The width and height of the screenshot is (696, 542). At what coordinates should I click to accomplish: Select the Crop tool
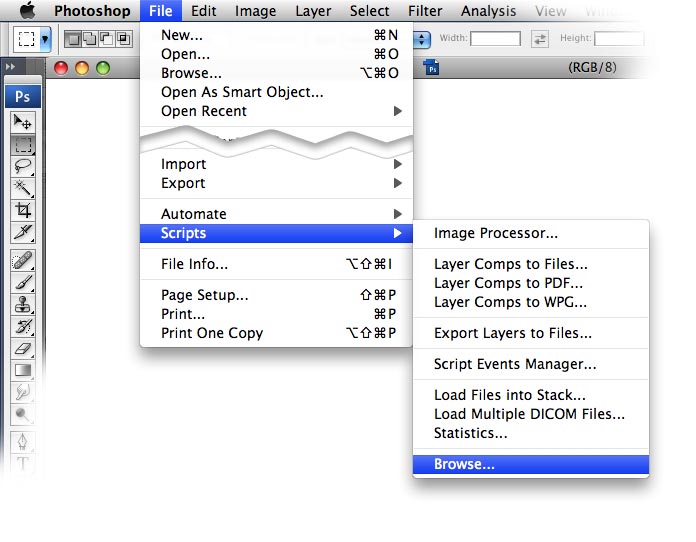tap(23, 210)
